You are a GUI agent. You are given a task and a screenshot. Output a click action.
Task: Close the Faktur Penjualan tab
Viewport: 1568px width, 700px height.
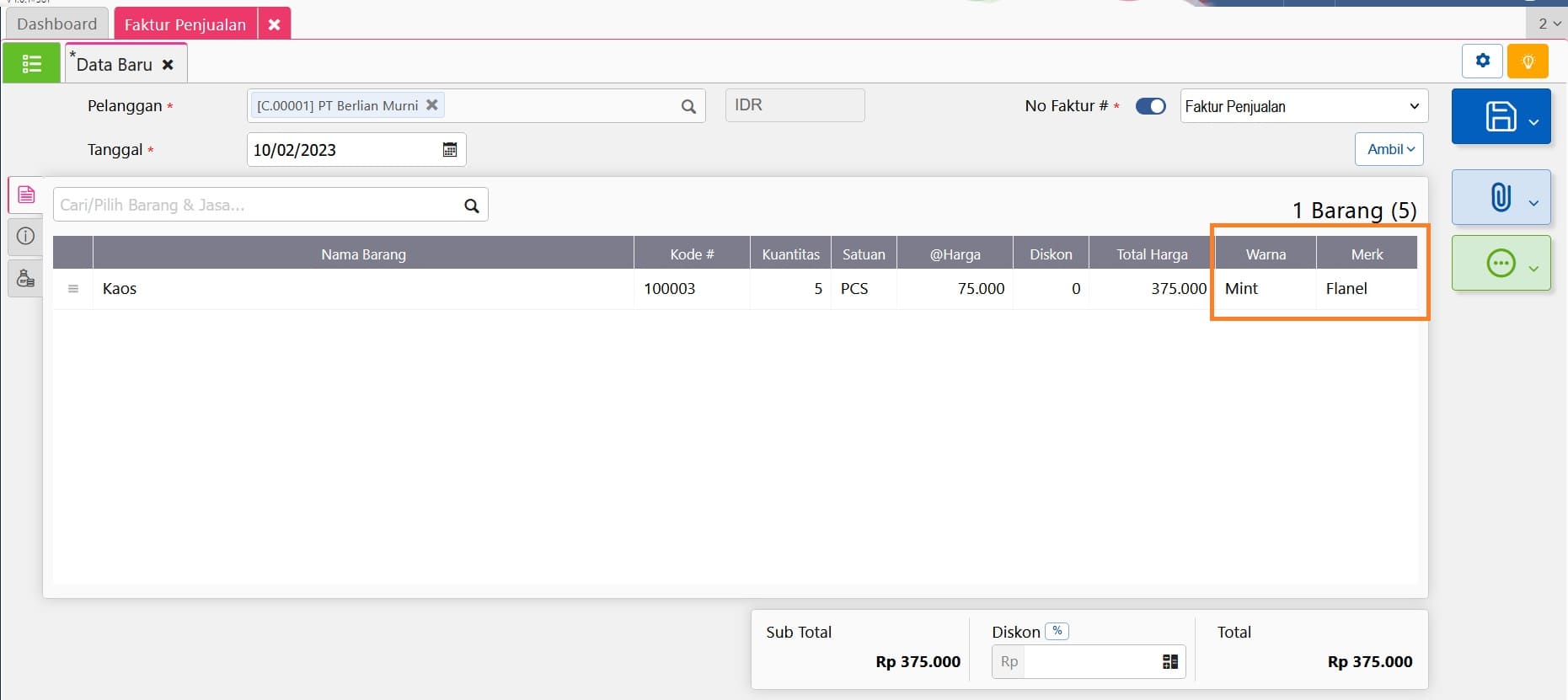click(274, 24)
